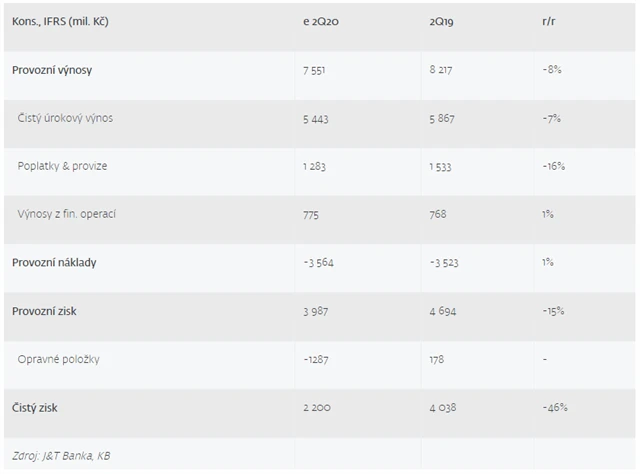The width and height of the screenshot is (640, 474).
Task: Select the "r/r" column header
Action: (547, 21)
